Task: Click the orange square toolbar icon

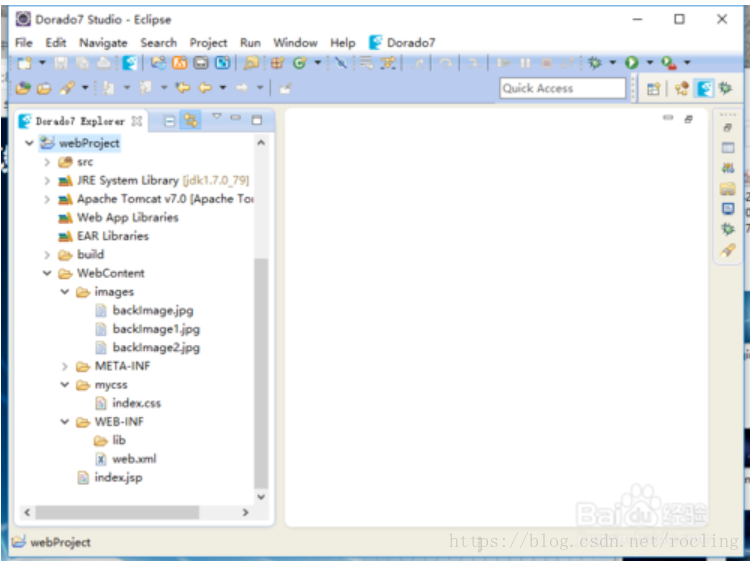Action: (179, 63)
